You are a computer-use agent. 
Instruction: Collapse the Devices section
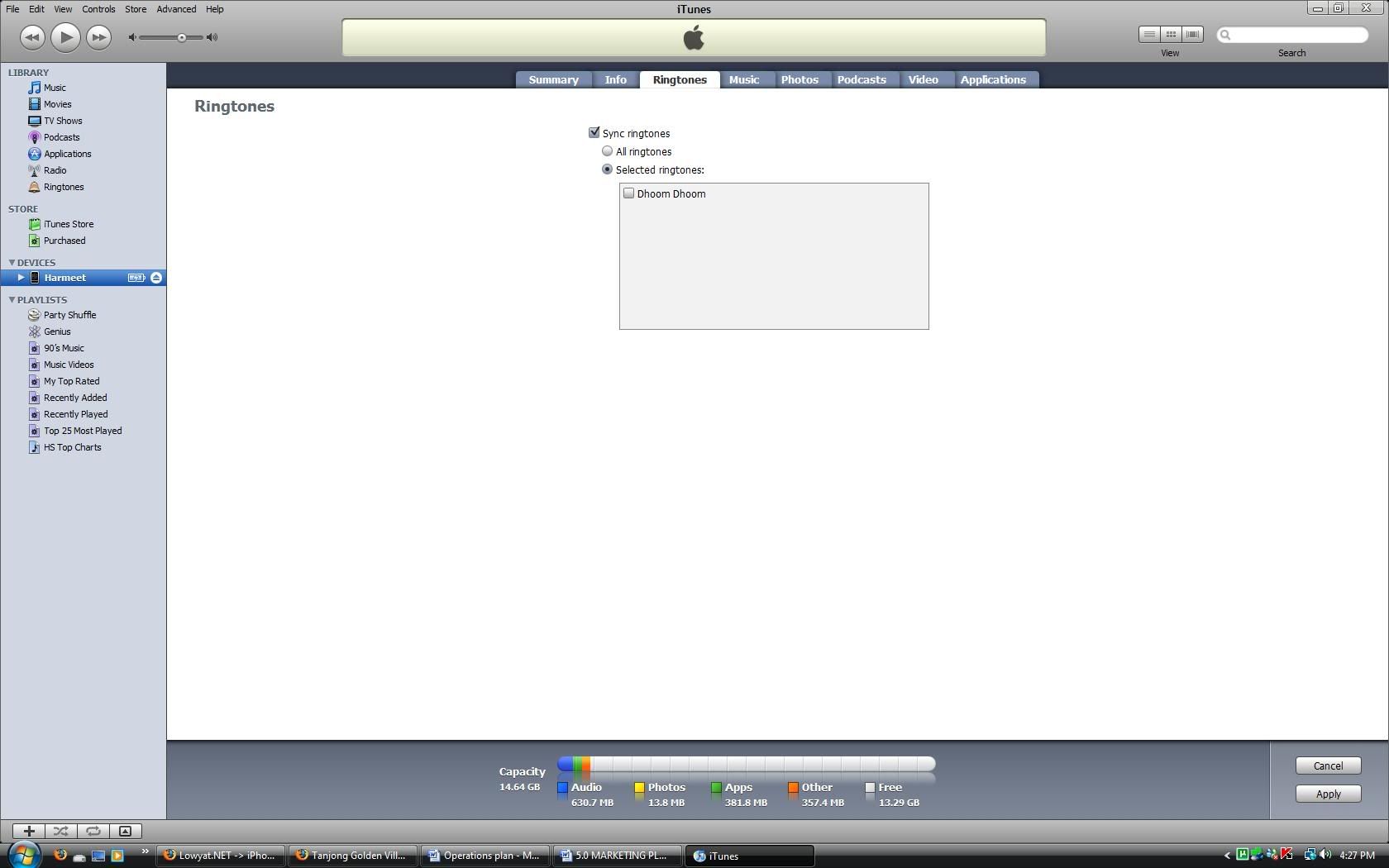click(12, 263)
